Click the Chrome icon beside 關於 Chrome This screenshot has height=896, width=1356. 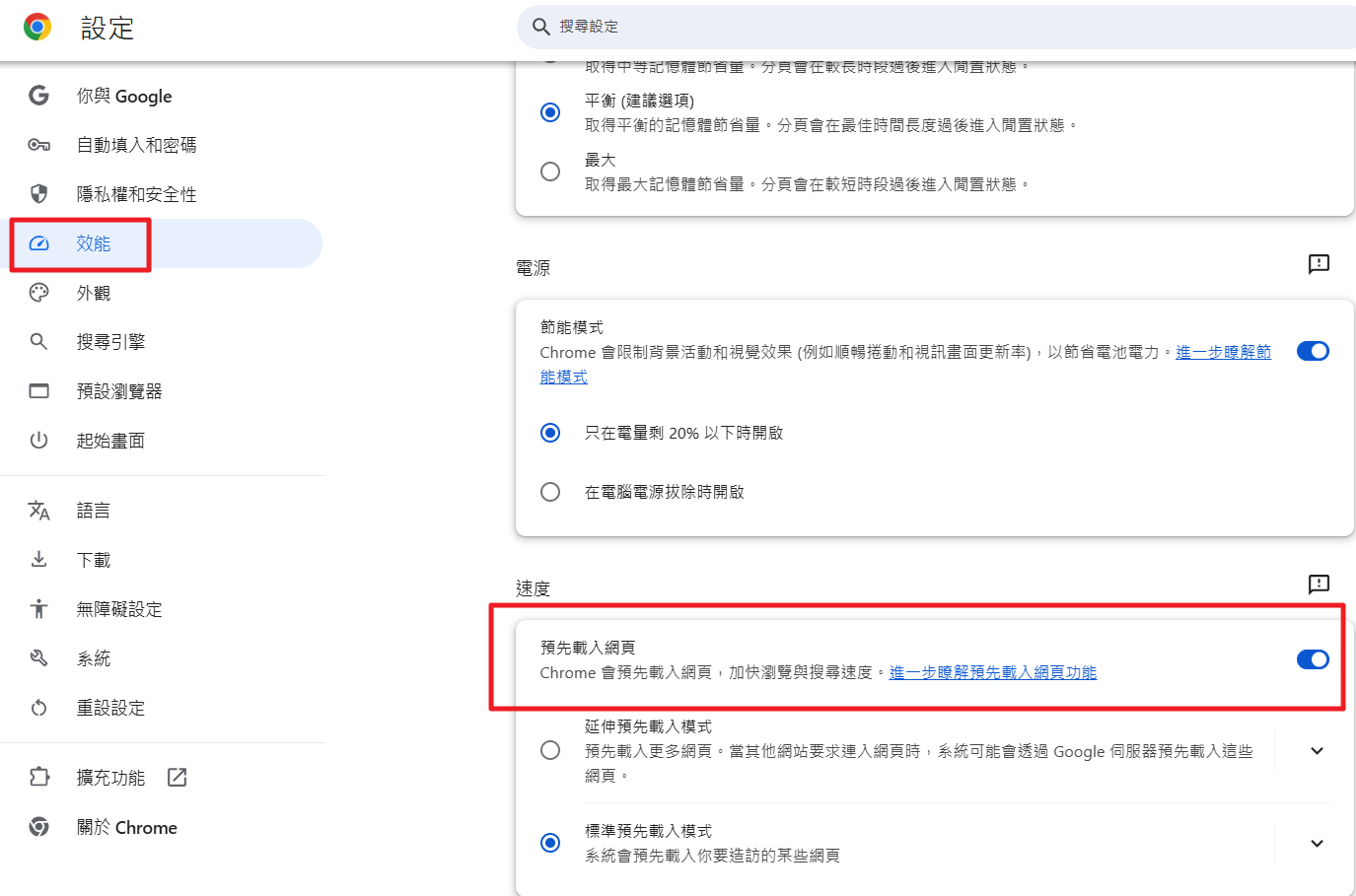tap(38, 827)
